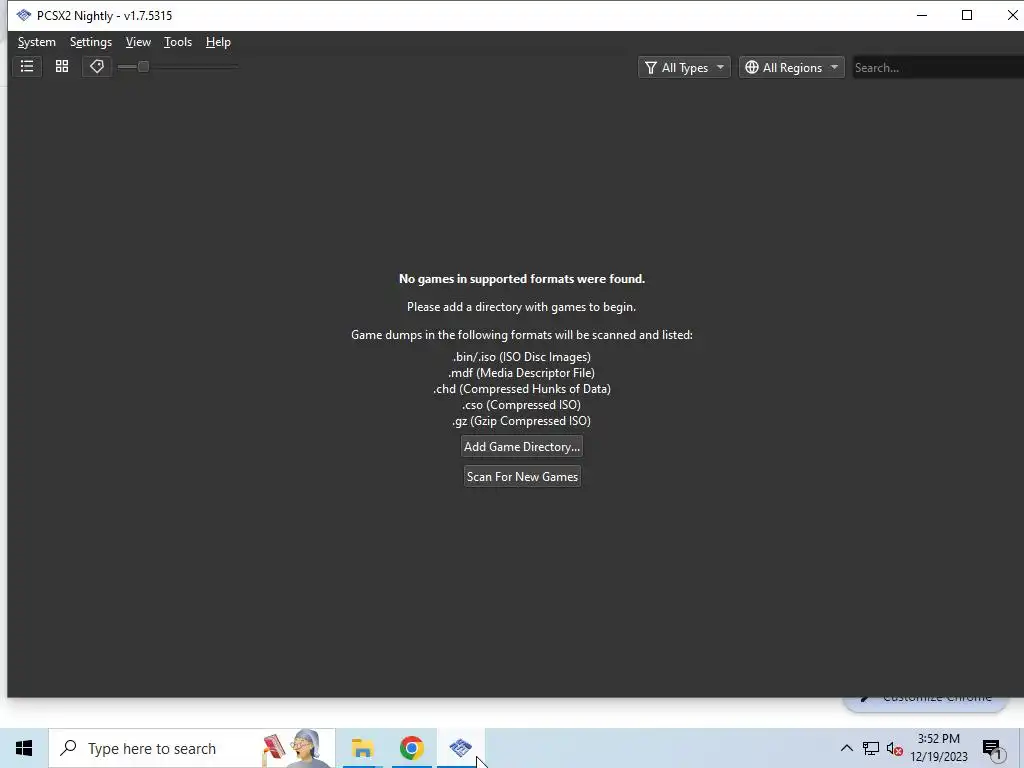Open the All Regions filter dropdown
Image resolution: width=1024 pixels, height=768 pixels.
coord(792,67)
